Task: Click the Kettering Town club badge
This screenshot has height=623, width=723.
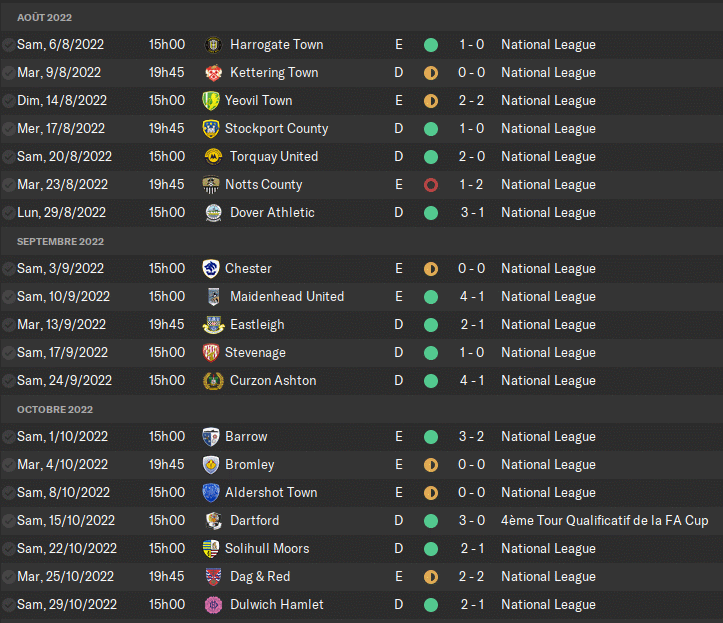Action: click(212, 73)
